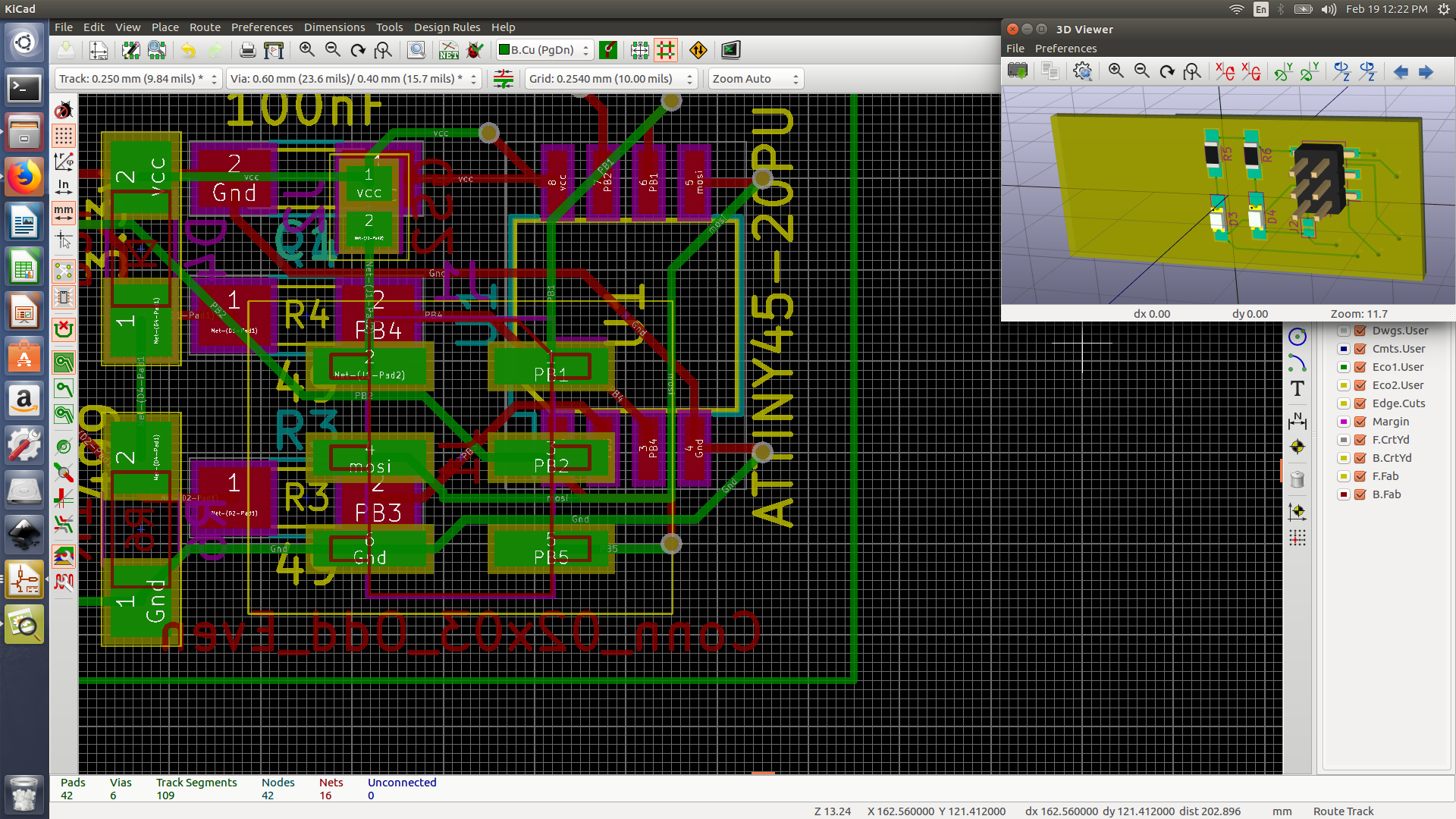Zoom in within the 3D Viewer
The height and width of the screenshot is (819, 1456).
[x=1116, y=71]
